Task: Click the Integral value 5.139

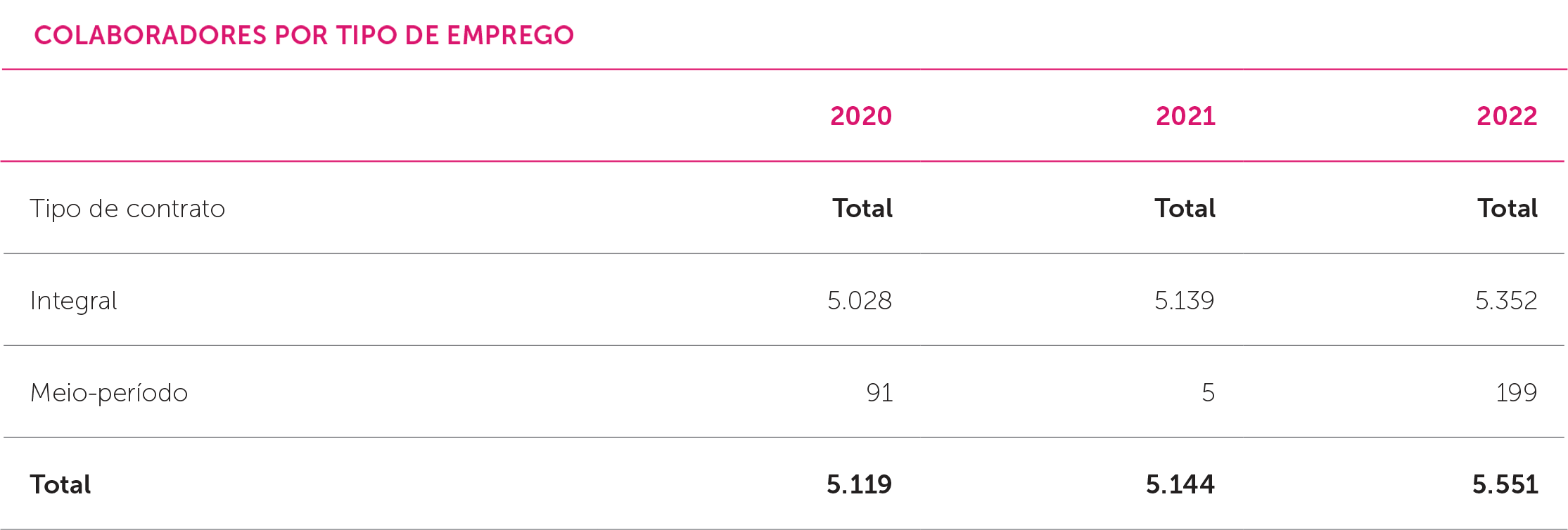Action: point(1184,301)
